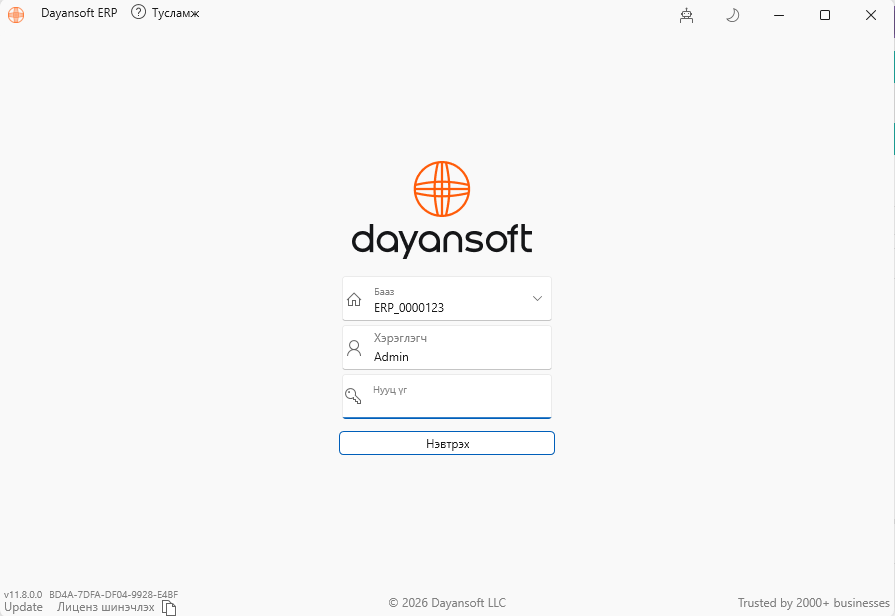Click license code BD4A-7DFA-DF04-9928-E4BF
The width and height of the screenshot is (895, 616).
114,594
